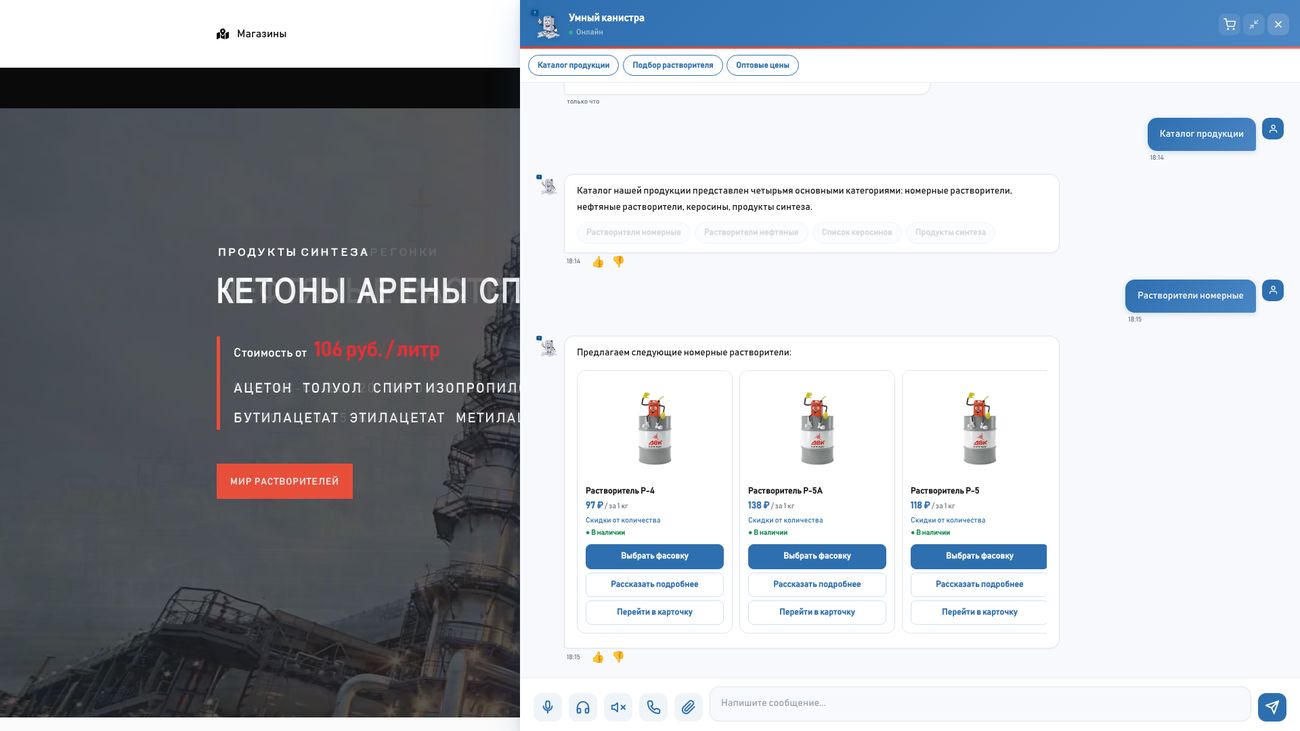Image resolution: width=1300 pixels, height=731 pixels.
Task: Click the headphones icon in chat toolbar
Action: (583, 707)
